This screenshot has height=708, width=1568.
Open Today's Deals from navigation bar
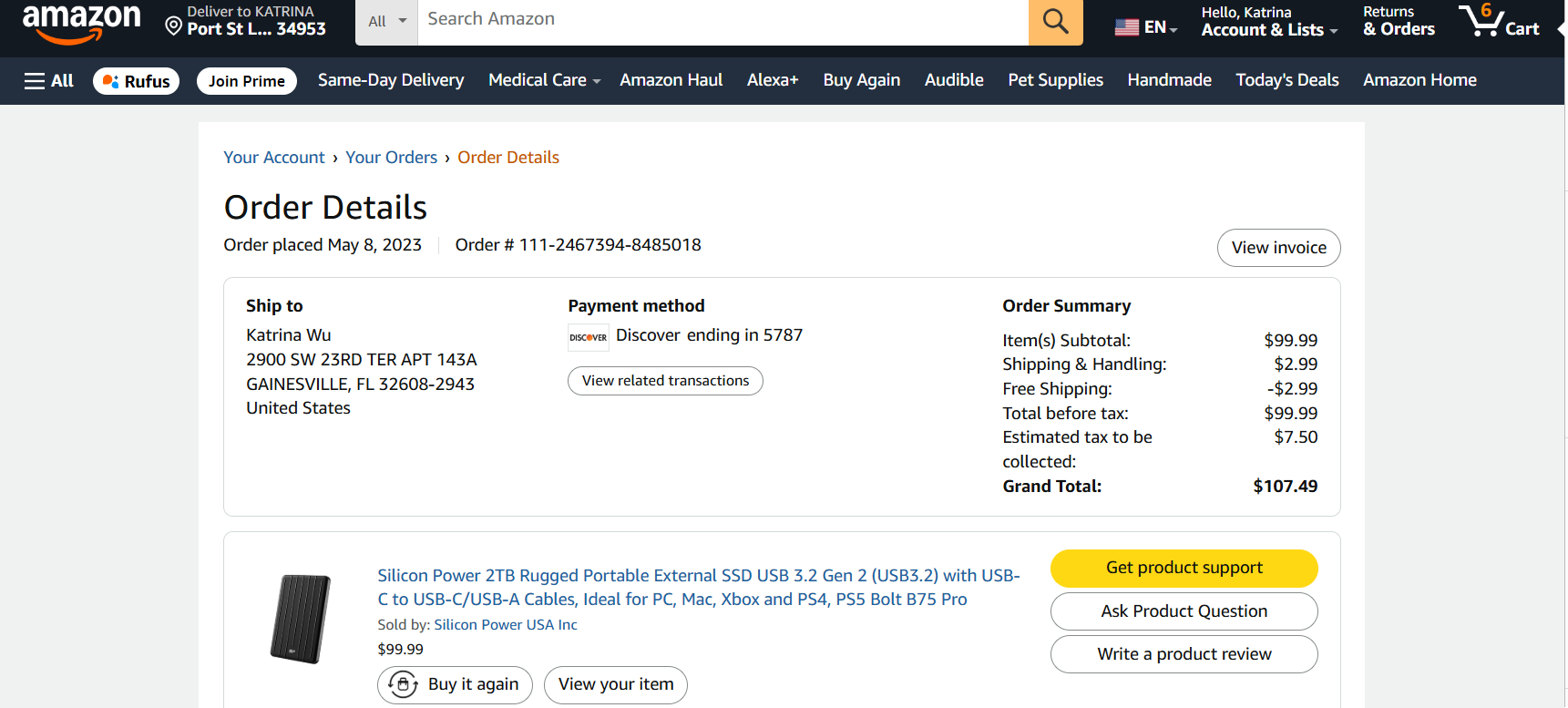1286,80
